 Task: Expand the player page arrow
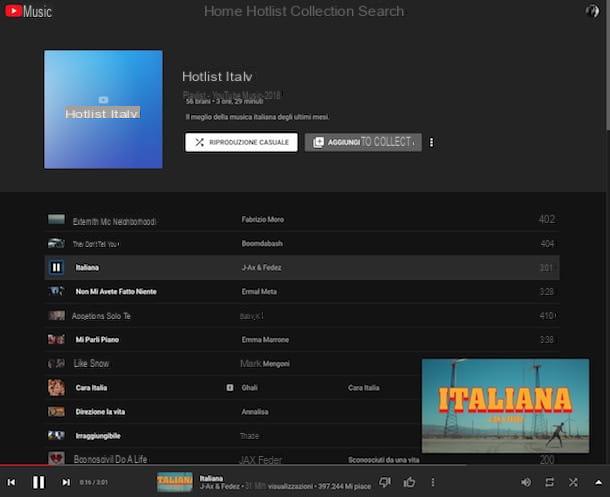coord(598,482)
